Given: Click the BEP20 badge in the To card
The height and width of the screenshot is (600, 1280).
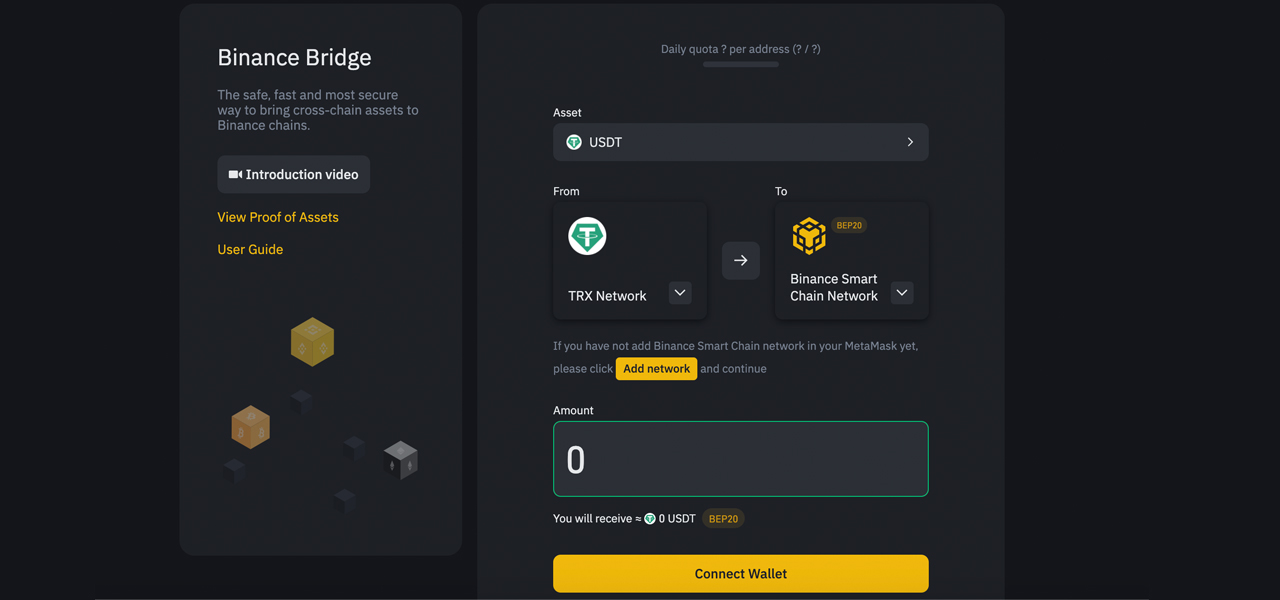Looking at the screenshot, I should tap(849, 226).
